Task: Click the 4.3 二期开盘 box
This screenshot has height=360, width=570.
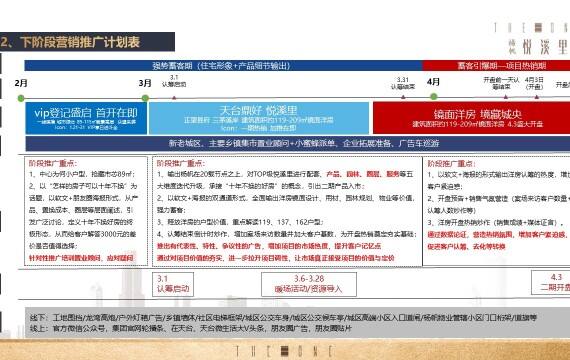Action: click(551, 282)
